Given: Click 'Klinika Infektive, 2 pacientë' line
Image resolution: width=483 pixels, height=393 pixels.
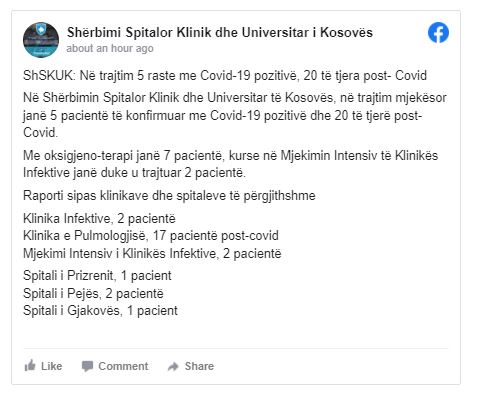Looking at the screenshot, I should (x=99, y=219).
